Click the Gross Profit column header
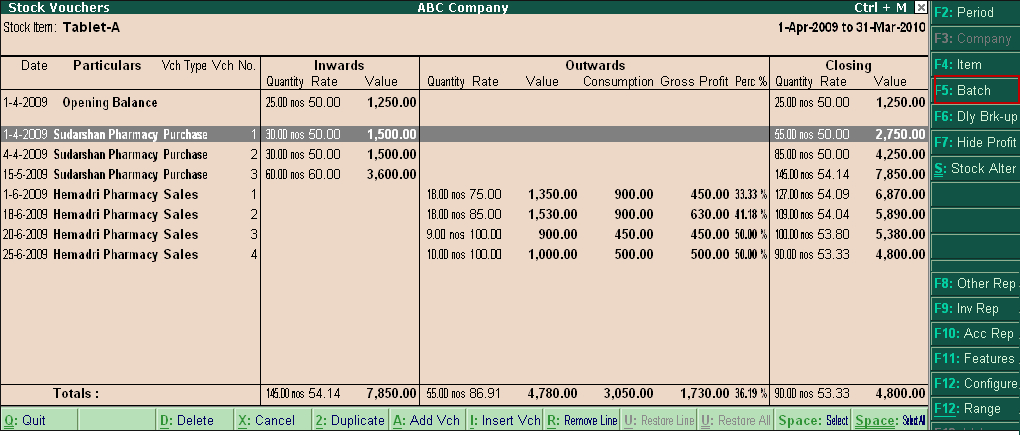1020x435 pixels. [694, 82]
